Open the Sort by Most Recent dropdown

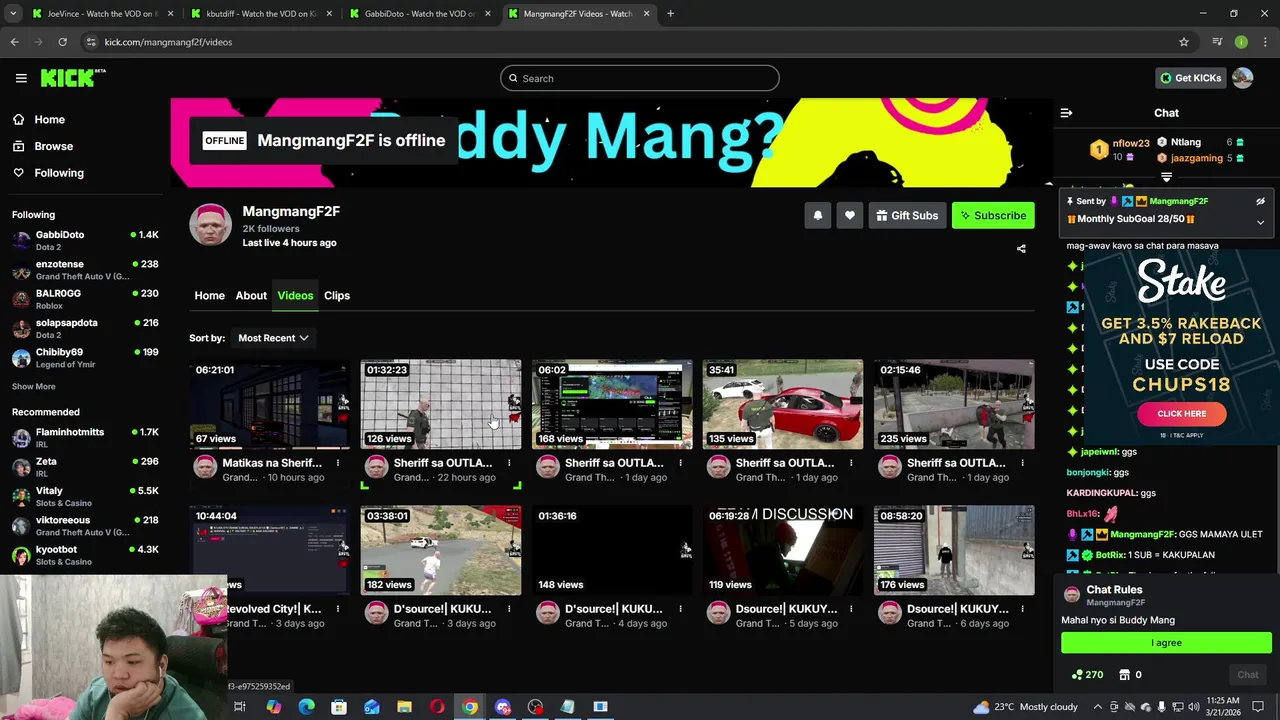pyautogui.click(x=273, y=338)
